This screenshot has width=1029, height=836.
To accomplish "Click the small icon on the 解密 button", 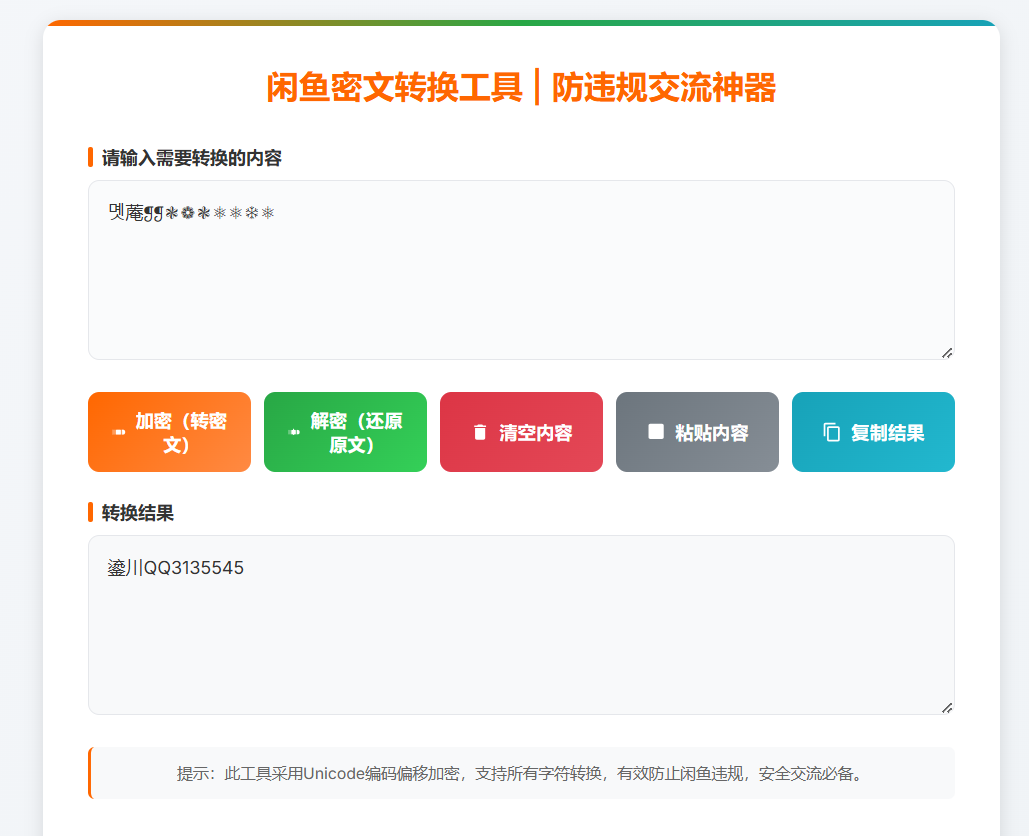I will (x=294, y=433).
